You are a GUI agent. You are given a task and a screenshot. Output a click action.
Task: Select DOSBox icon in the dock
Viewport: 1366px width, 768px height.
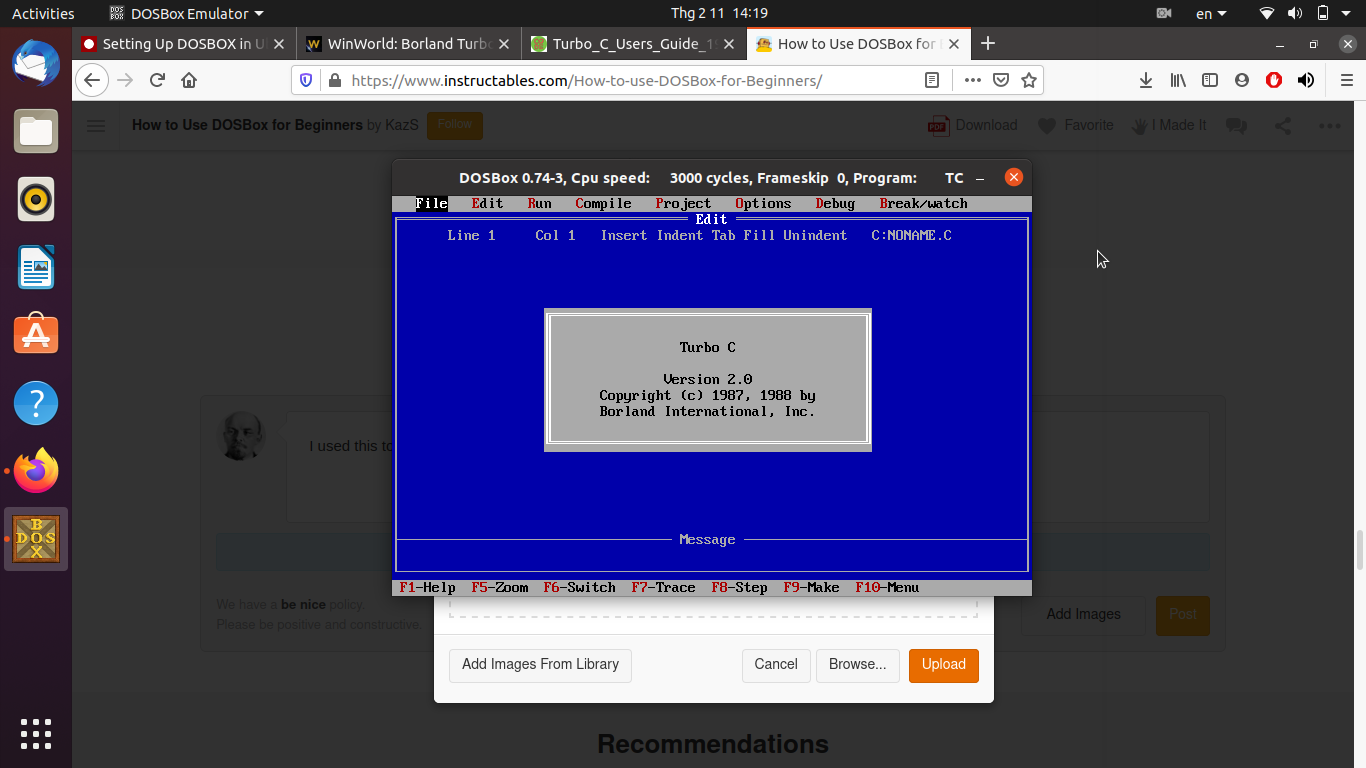[36, 539]
